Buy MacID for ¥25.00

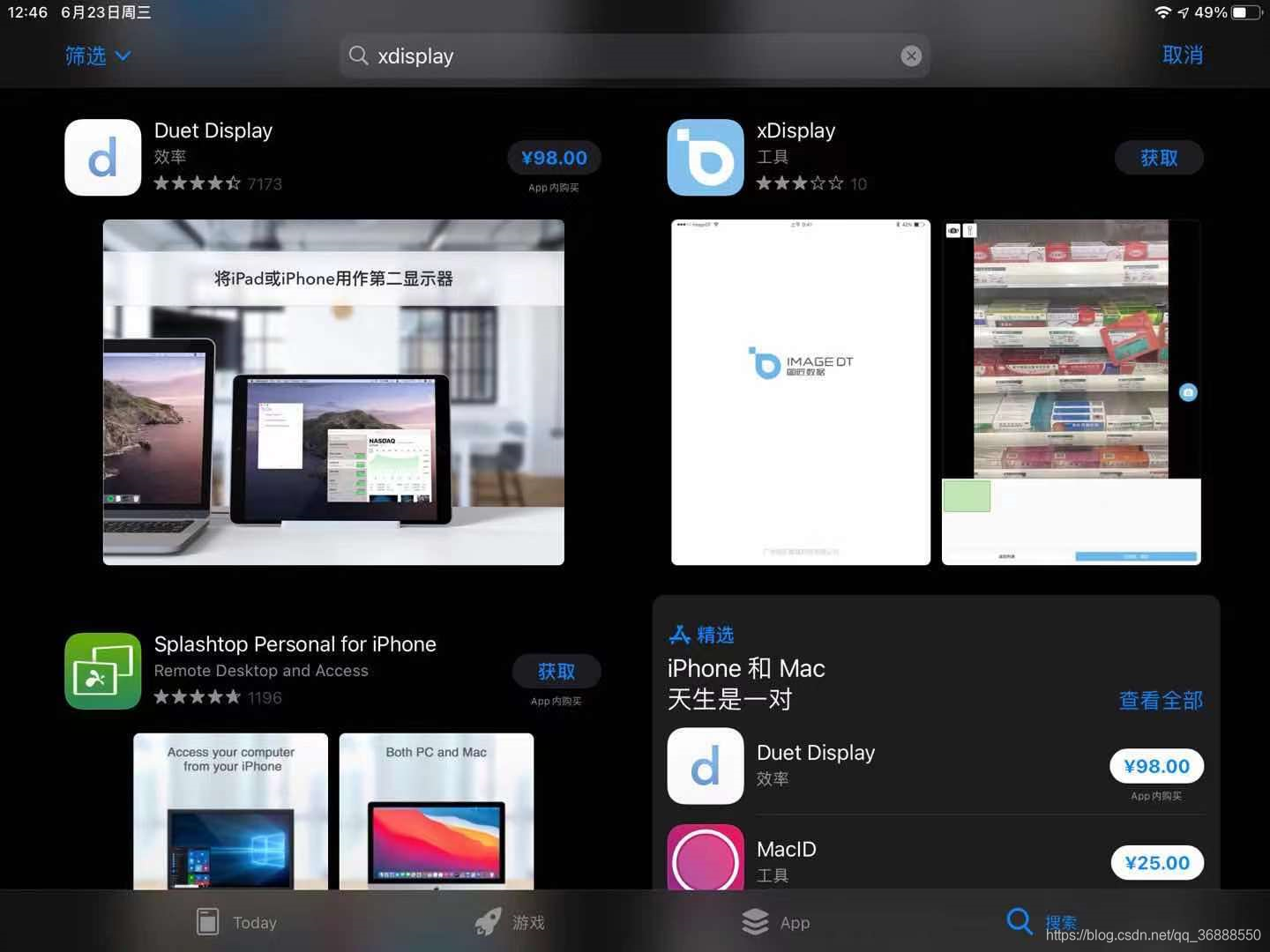(x=1157, y=863)
